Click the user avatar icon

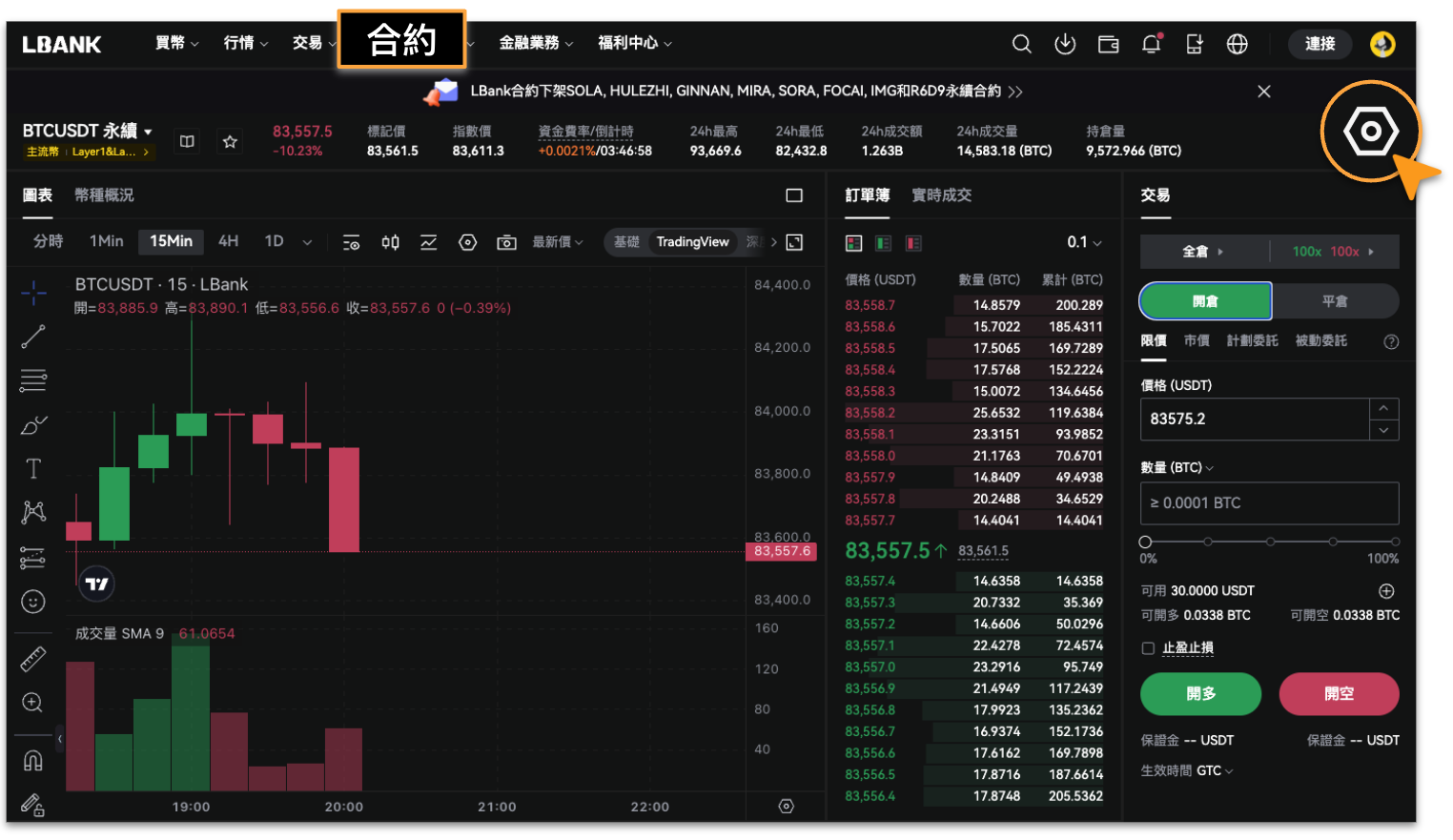point(1382,44)
